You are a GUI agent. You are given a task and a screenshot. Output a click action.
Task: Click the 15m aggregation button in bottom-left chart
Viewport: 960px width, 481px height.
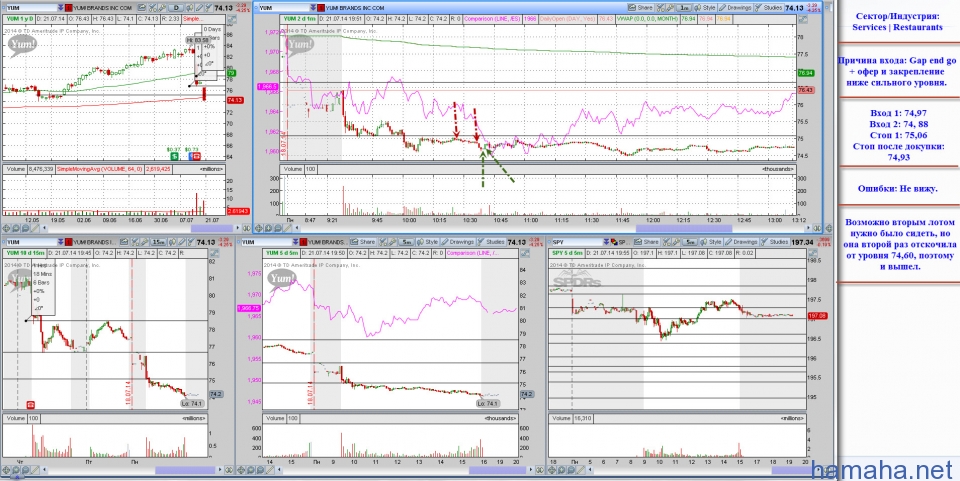coord(159,242)
